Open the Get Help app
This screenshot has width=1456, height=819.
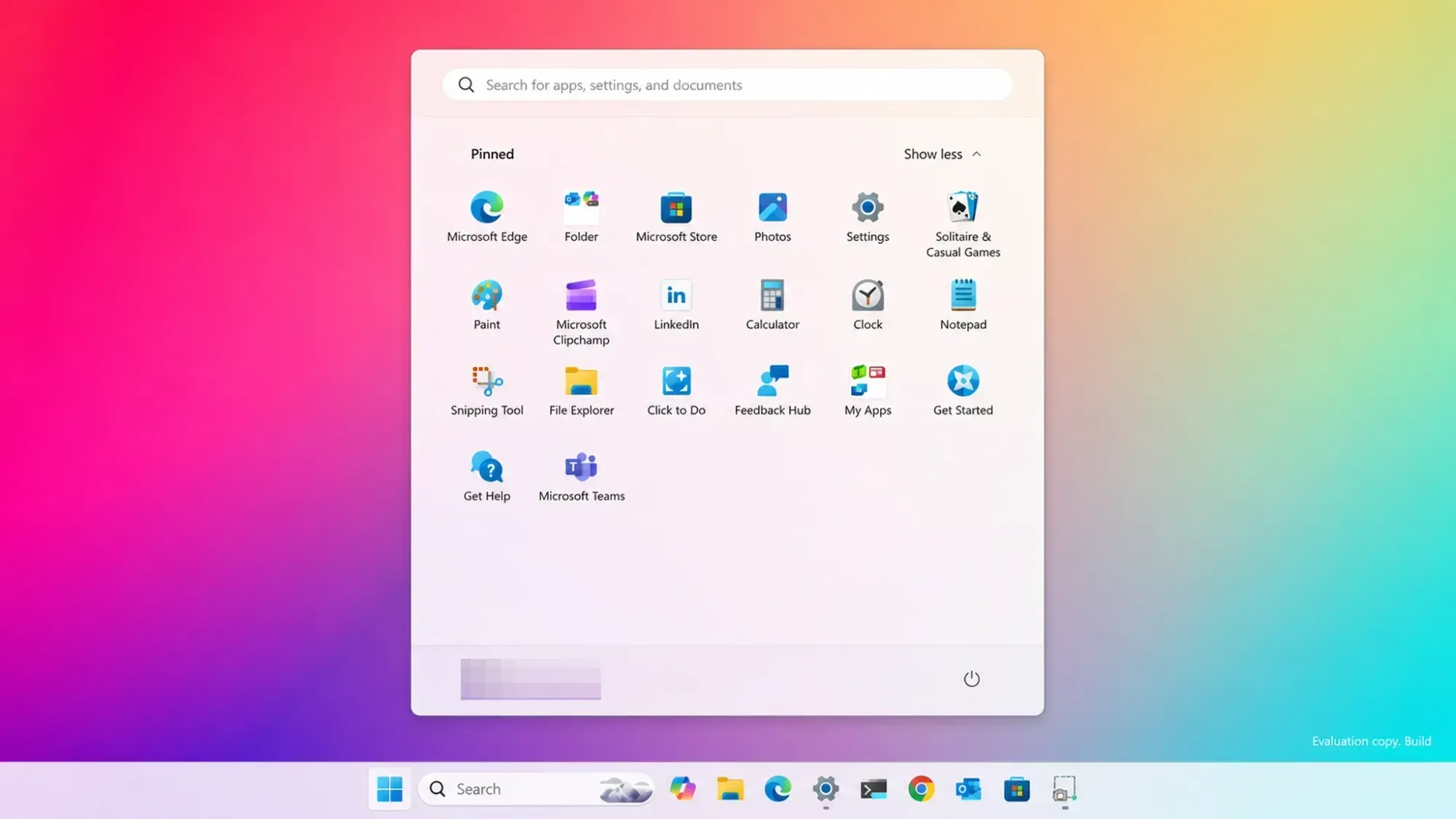pyautogui.click(x=487, y=477)
